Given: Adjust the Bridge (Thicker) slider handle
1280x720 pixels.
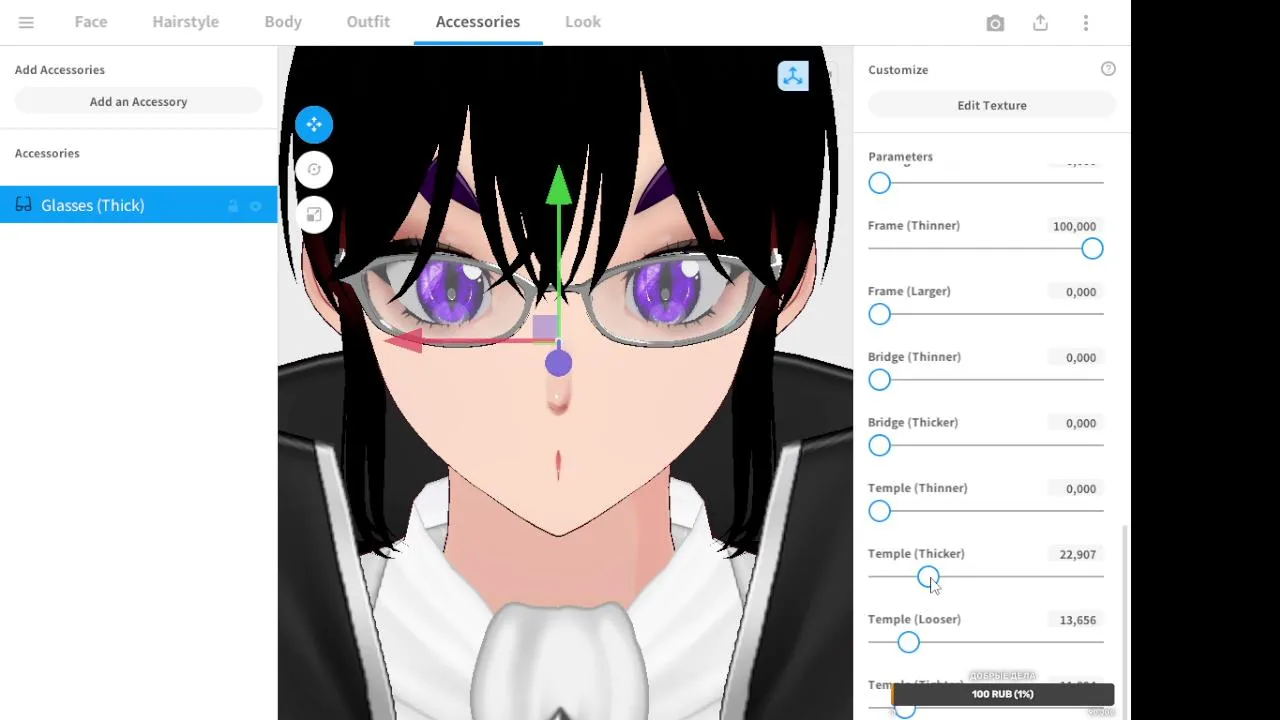Looking at the screenshot, I should [x=879, y=446].
